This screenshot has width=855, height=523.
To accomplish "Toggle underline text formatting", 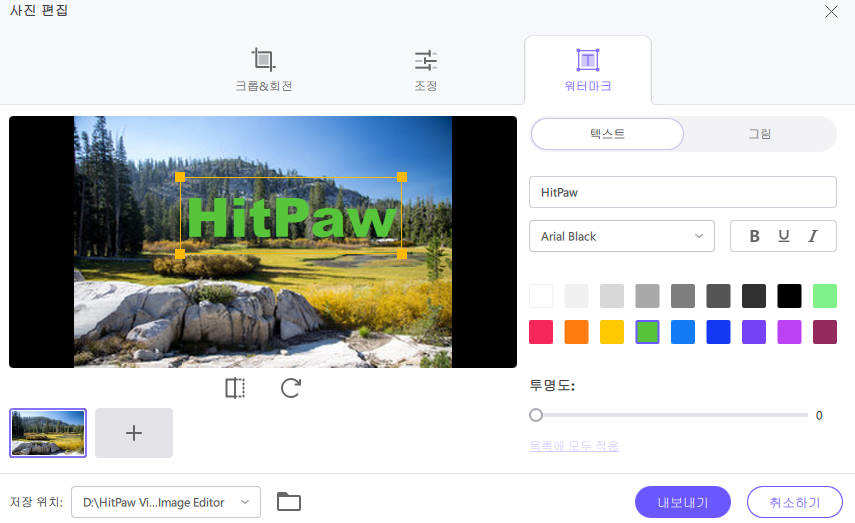I will click(x=784, y=236).
